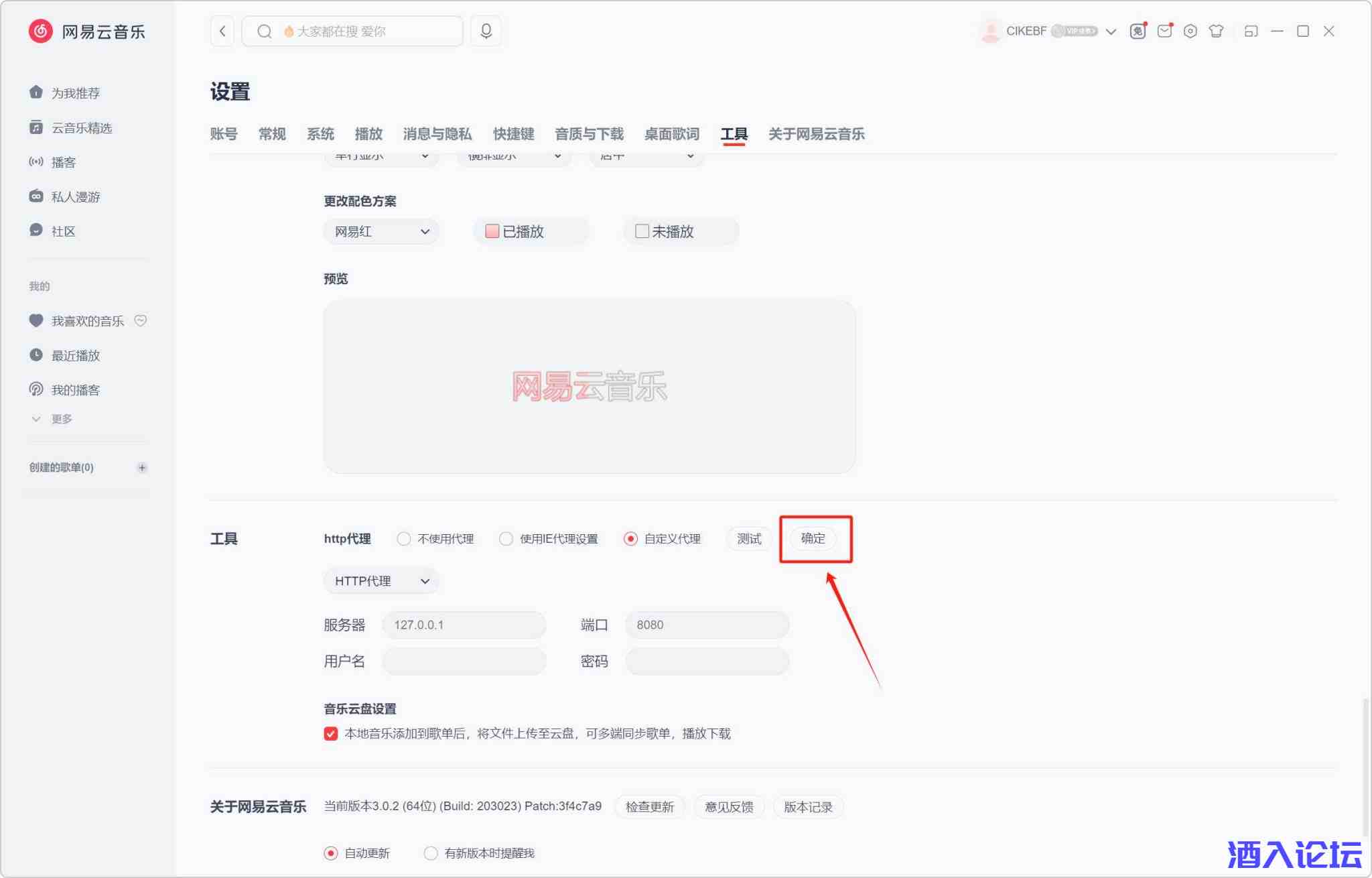
Task: Open Private Roaming in sidebar
Action: pyautogui.click(x=75, y=196)
